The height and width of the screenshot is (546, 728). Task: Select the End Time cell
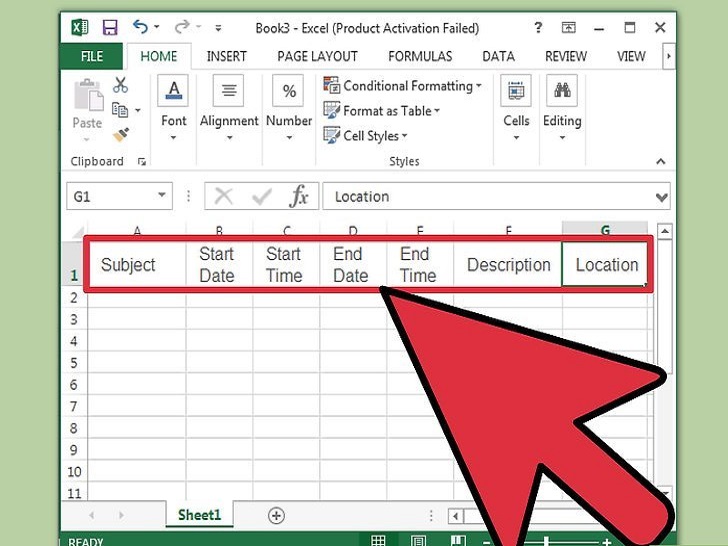click(420, 265)
